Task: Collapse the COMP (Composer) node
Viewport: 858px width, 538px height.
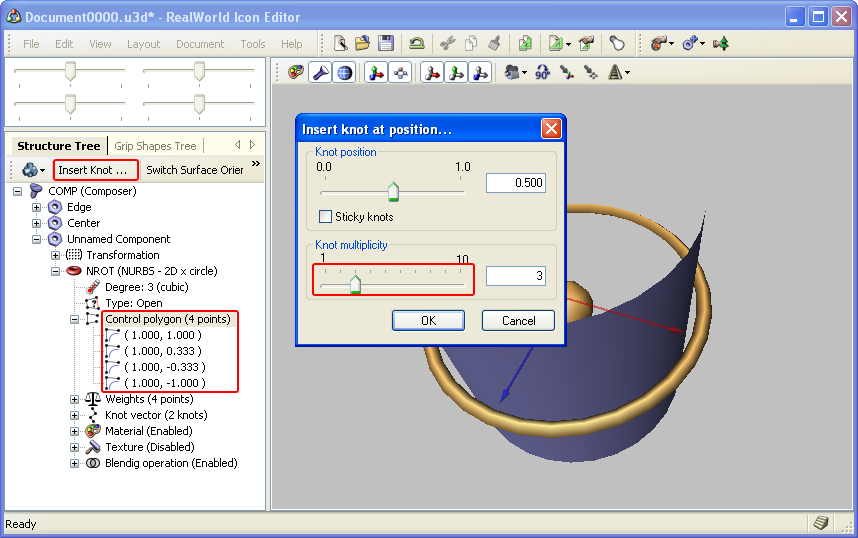Action: [18, 192]
